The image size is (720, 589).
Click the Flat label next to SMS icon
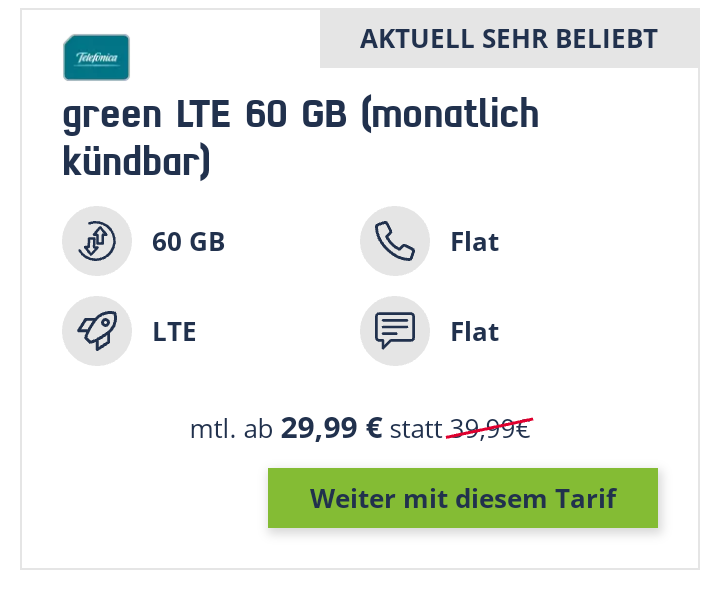[x=475, y=331]
